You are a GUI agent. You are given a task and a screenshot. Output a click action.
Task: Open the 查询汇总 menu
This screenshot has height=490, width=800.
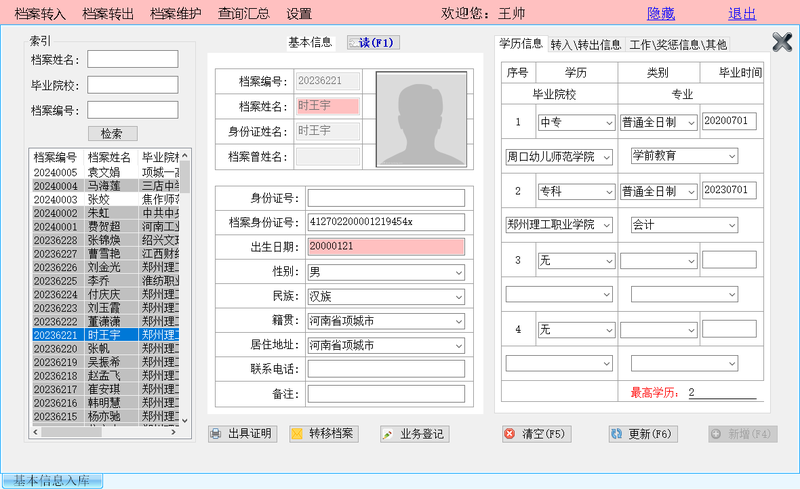click(243, 14)
